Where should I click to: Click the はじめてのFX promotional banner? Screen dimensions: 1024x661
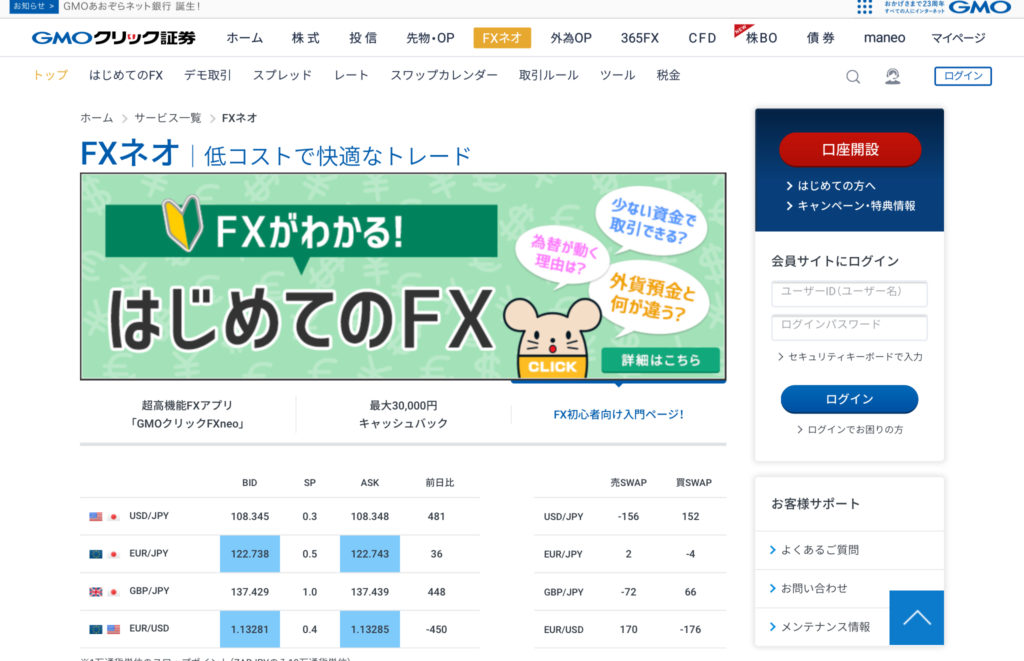tap(403, 276)
